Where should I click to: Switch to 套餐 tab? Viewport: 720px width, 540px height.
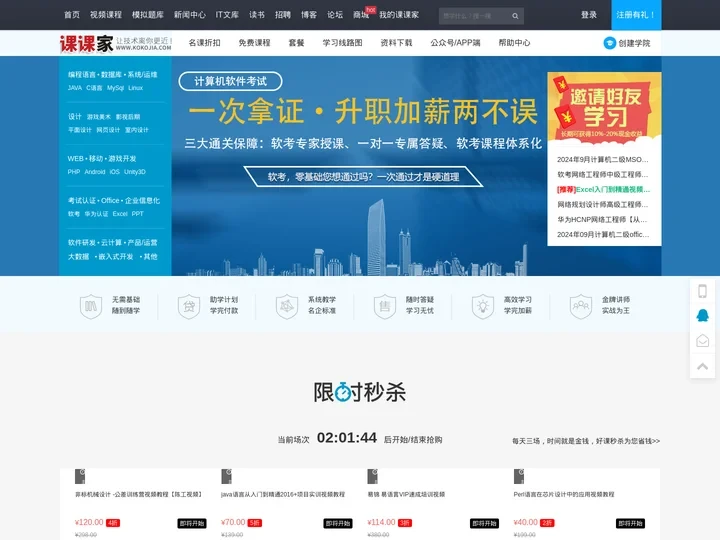tap(297, 43)
